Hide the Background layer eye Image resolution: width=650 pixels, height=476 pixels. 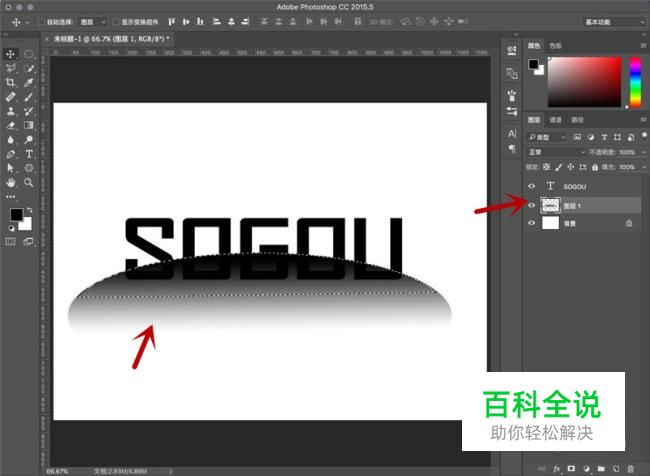pyautogui.click(x=531, y=223)
